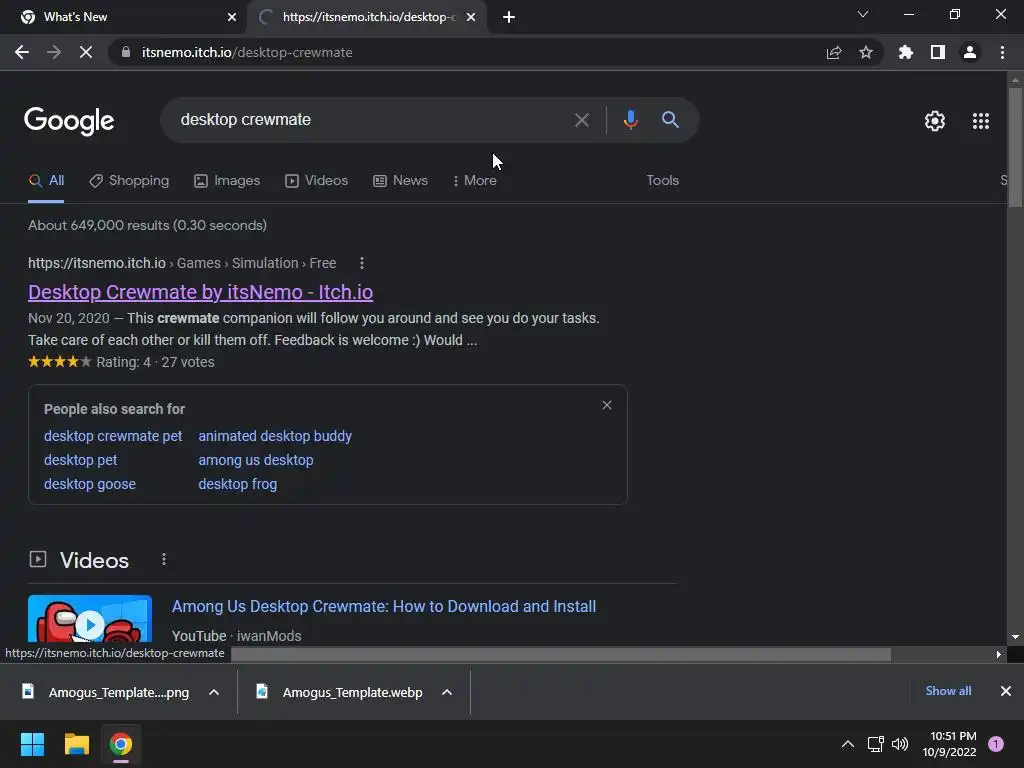Switch to the What's New tab
The width and height of the screenshot is (1024, 768).
pos(123,17)
